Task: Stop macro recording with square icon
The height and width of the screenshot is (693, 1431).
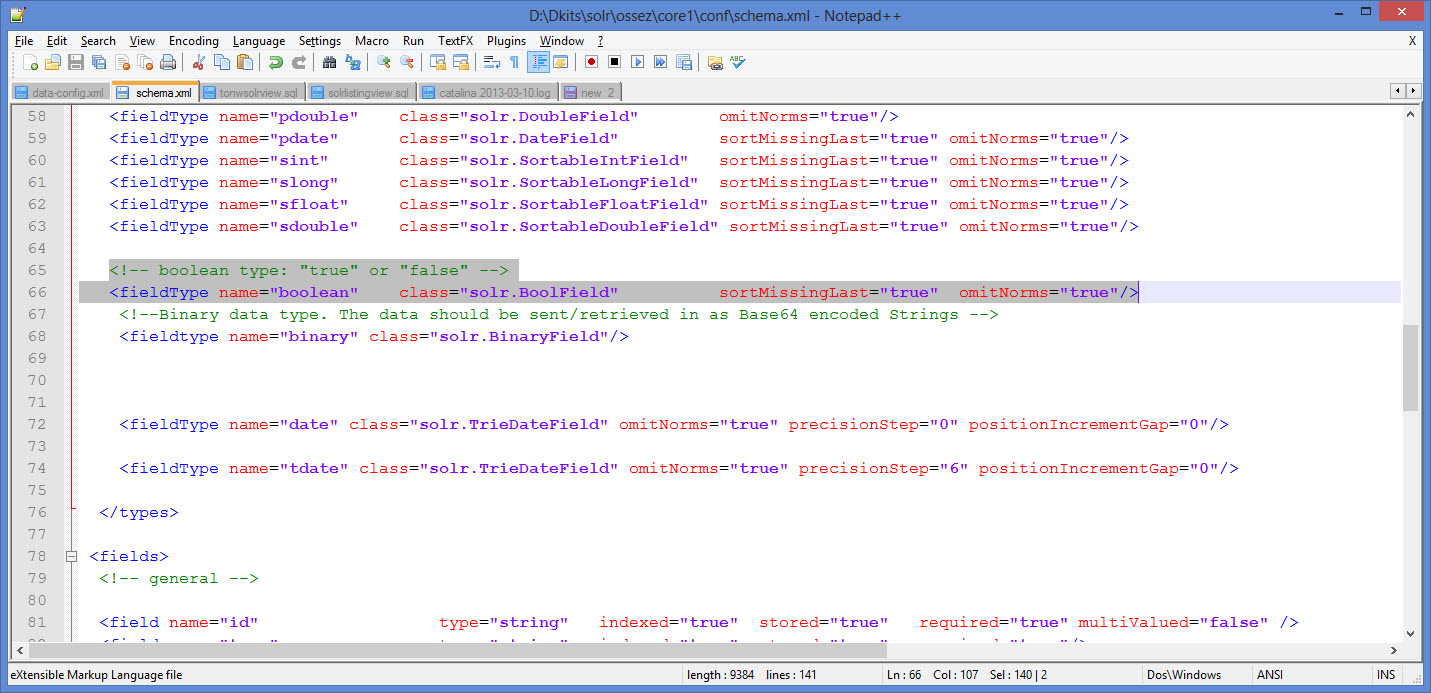Action: tap(614, 62)
